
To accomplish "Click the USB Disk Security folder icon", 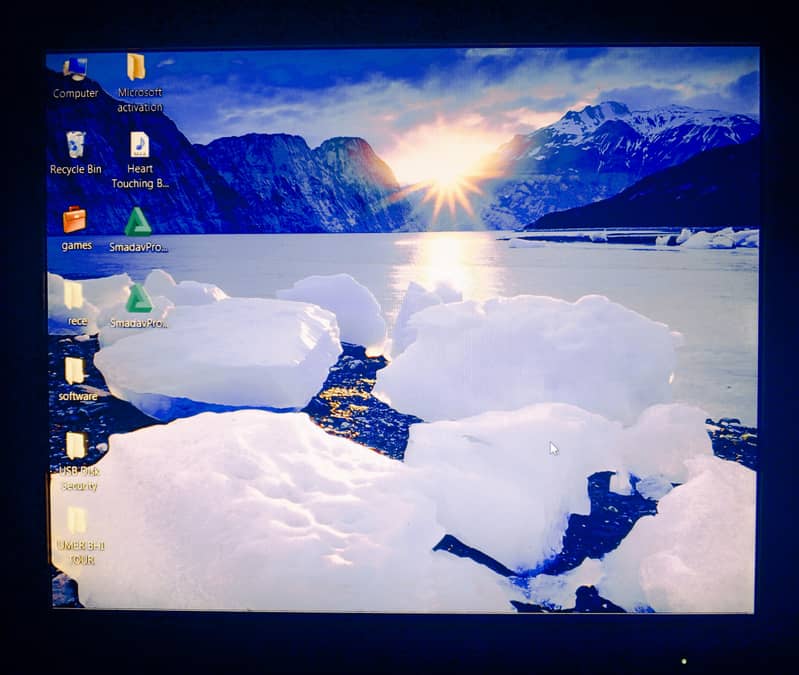I will (76, 445).
